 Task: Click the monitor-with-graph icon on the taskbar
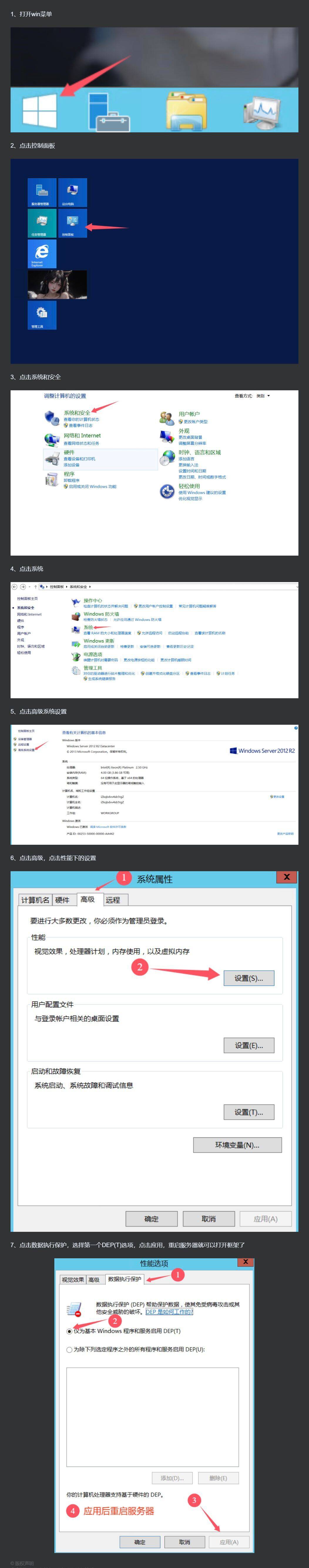click(x=263, y=113)
